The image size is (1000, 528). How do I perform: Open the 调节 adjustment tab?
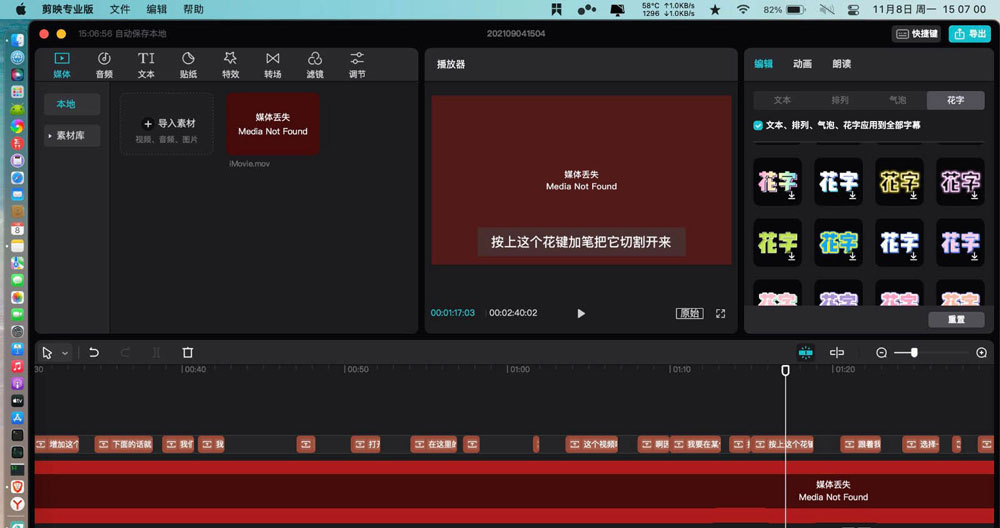point(357,65)
